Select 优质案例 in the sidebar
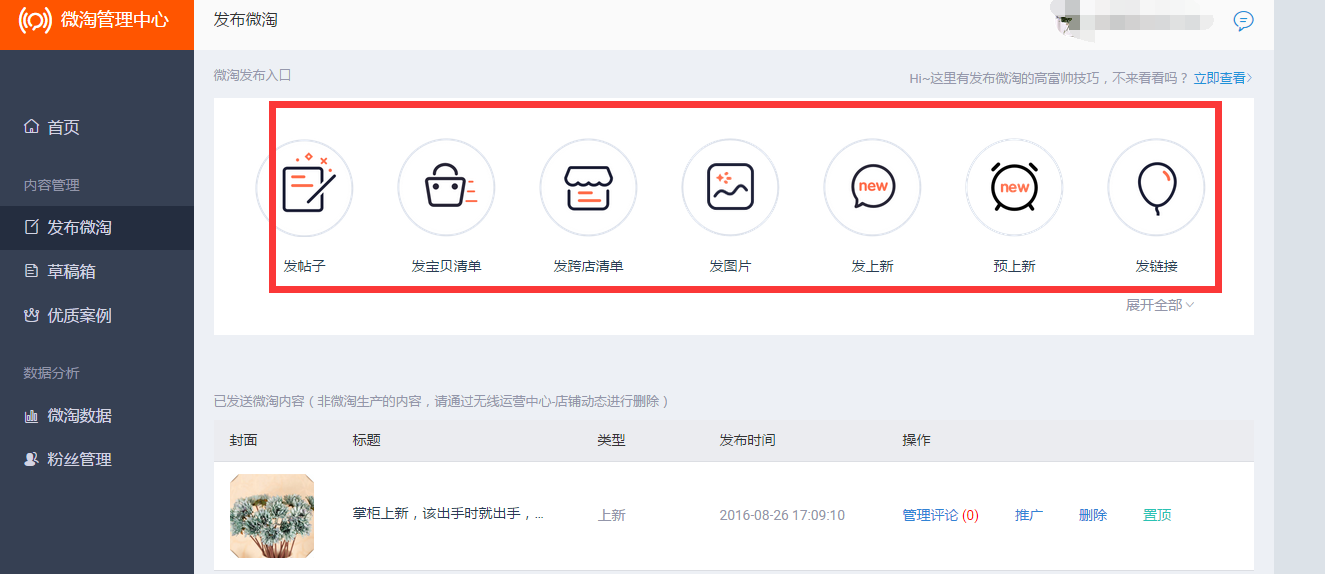1325x574 pixels. click(79, 315)
